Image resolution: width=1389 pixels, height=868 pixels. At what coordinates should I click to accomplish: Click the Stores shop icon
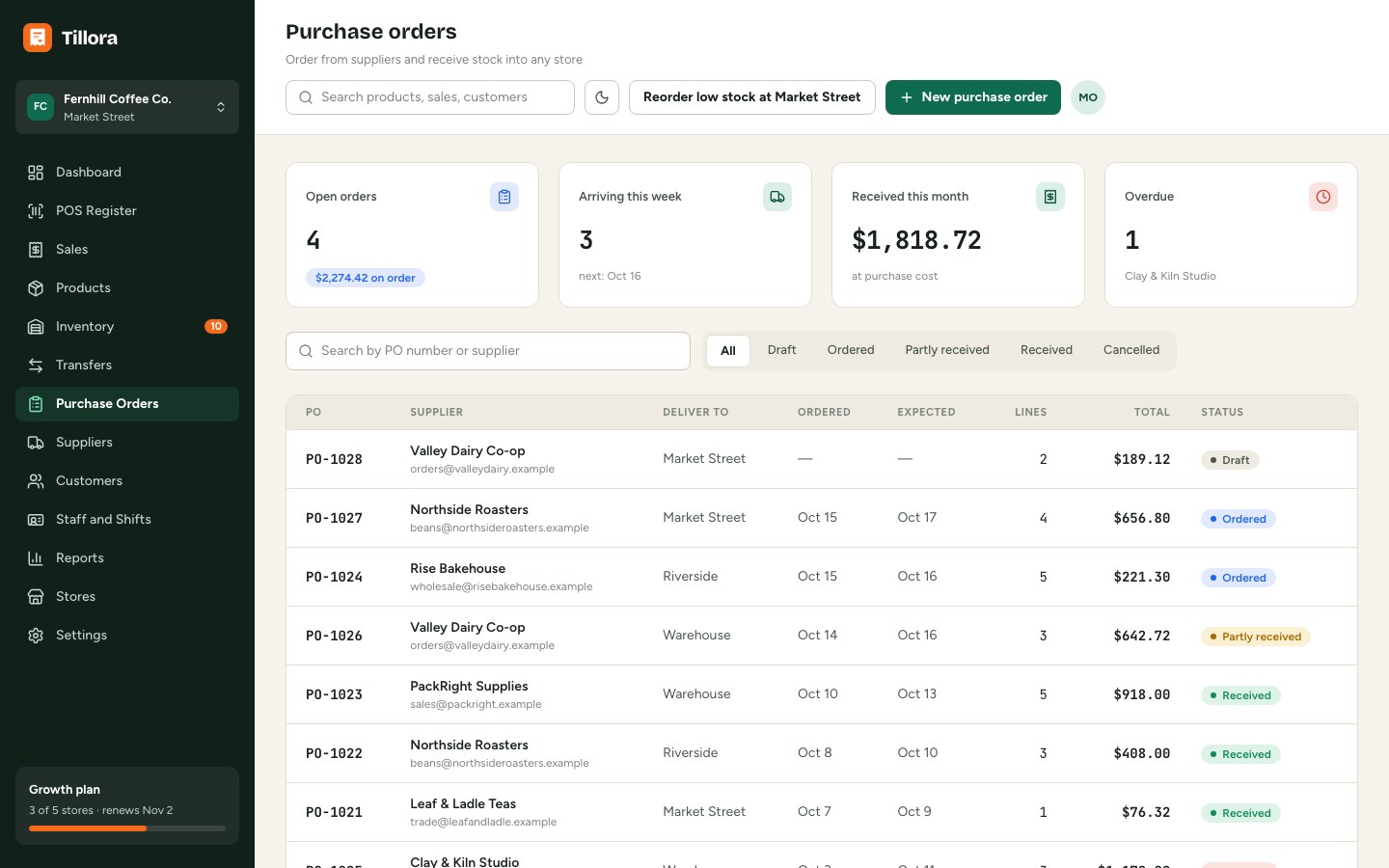(36, 597)
